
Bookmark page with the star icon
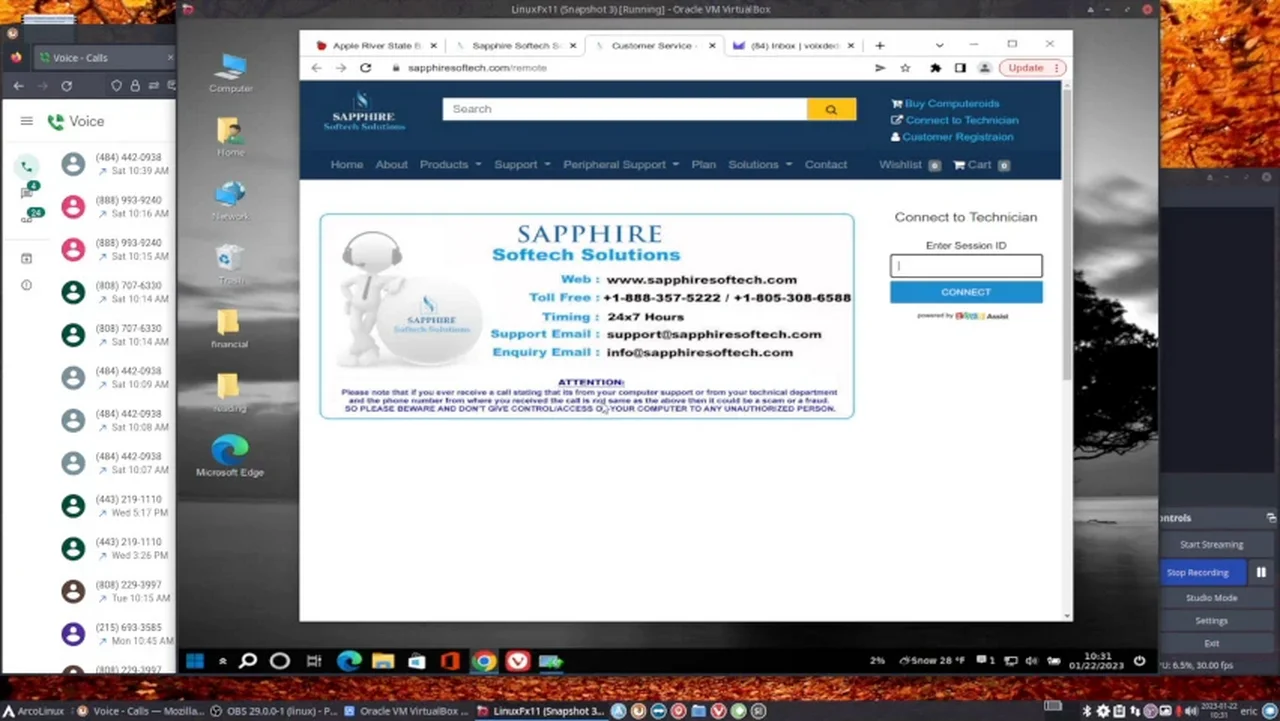coord(906,68)
